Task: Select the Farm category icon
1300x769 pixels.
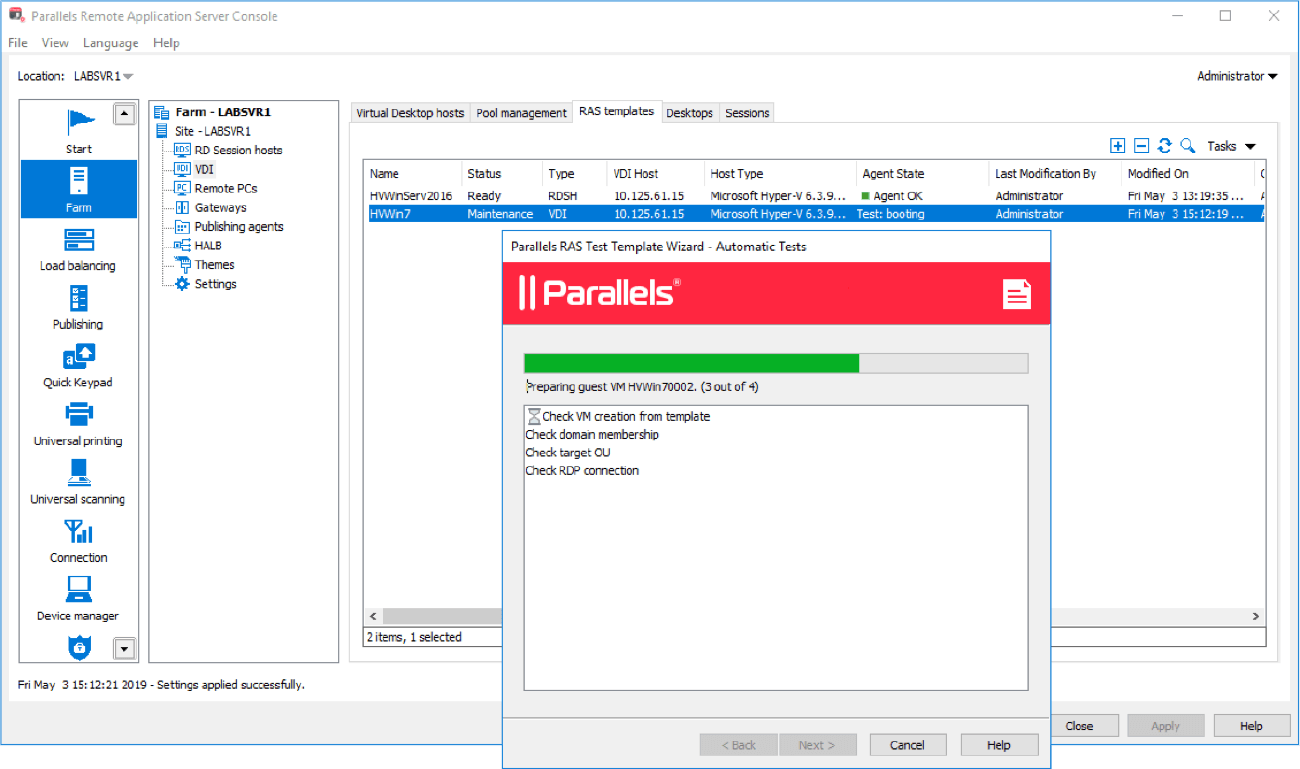Action: [x=78, y=181]
